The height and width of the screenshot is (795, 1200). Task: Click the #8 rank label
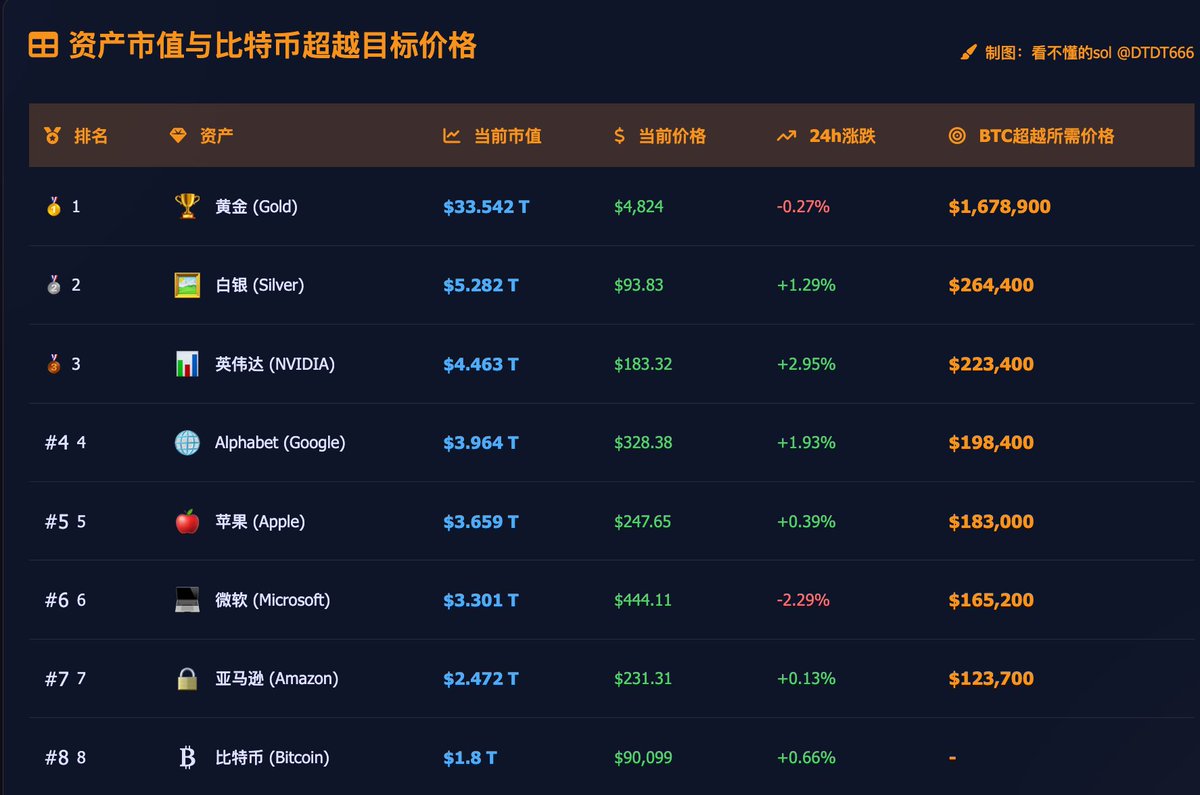point(57,758)
